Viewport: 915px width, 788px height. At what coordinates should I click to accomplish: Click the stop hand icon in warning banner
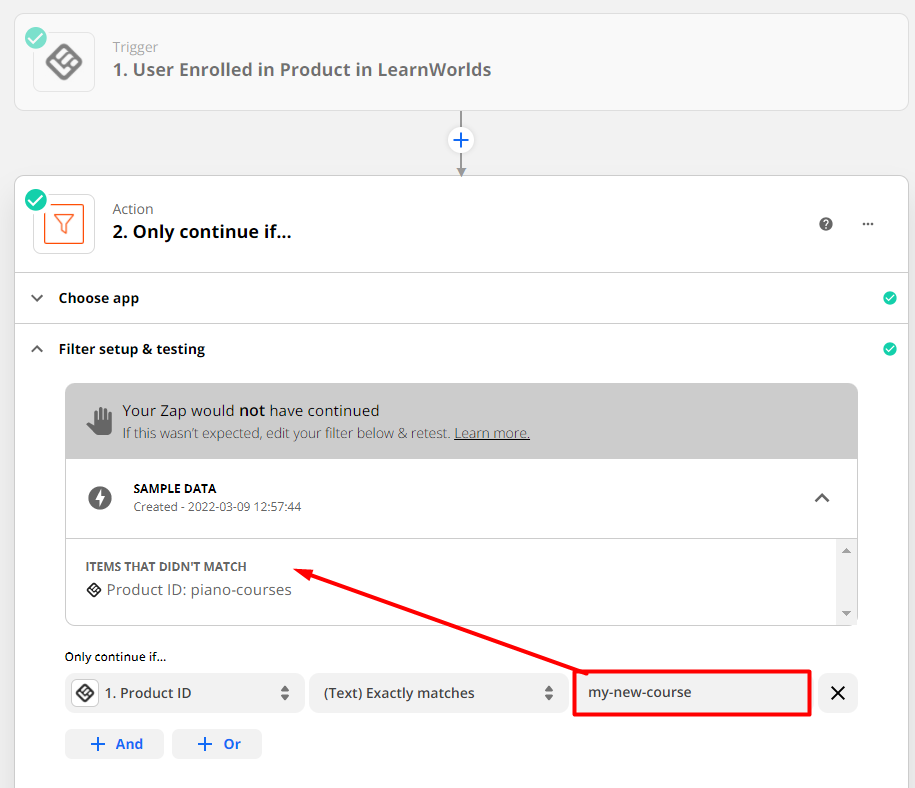click(100, 421)
